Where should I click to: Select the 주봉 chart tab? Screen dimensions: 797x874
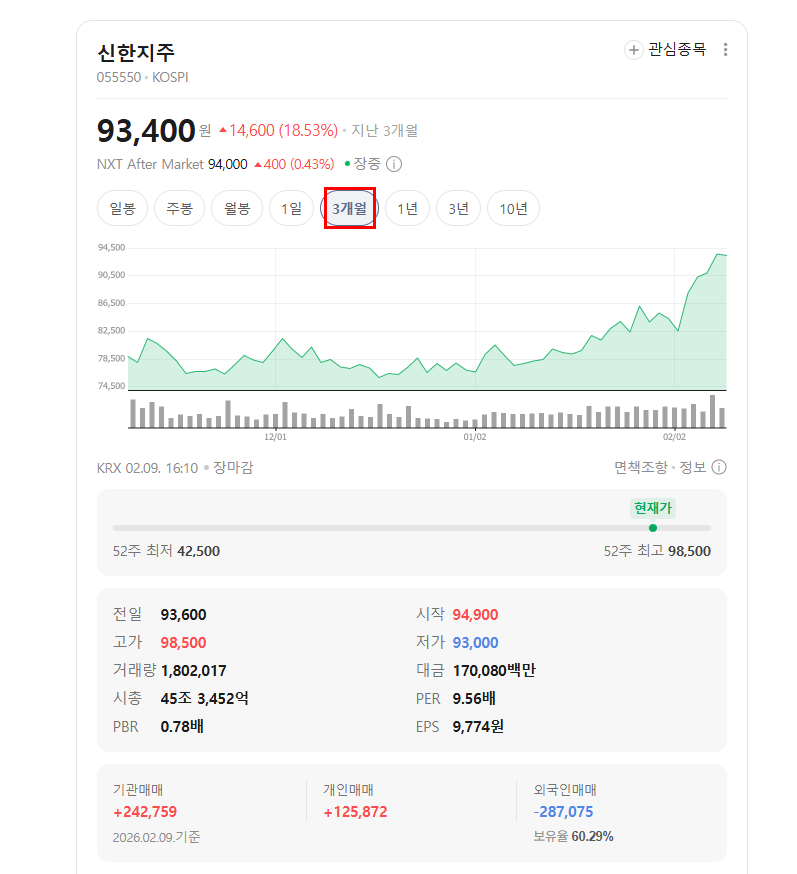[x=179, y=208]
